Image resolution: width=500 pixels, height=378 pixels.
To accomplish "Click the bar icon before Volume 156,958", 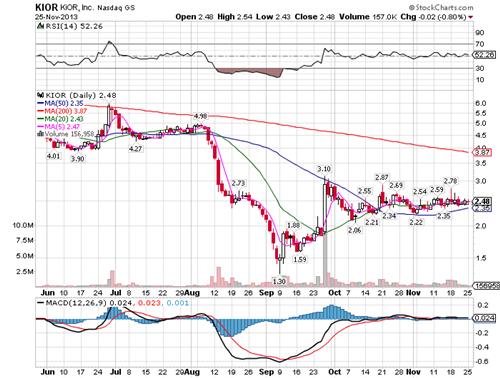I will (41, 134).
